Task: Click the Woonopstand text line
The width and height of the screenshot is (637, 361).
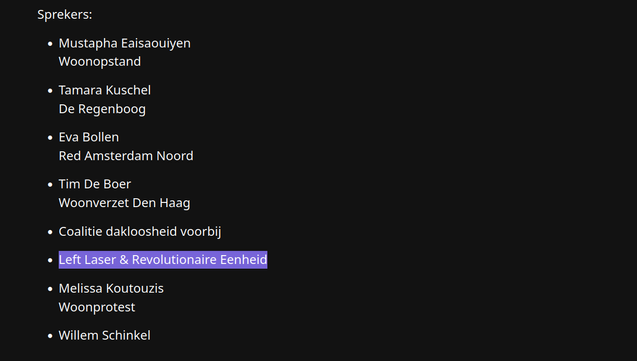Action: [100, 61]
